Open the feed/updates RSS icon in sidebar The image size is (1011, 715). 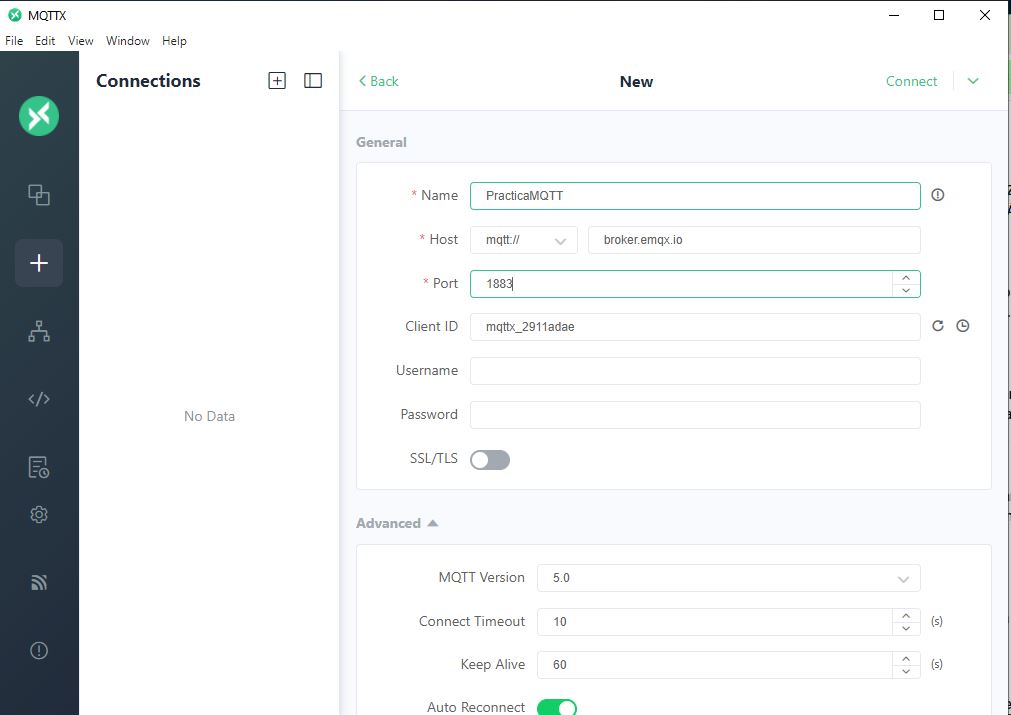point(39,583)
